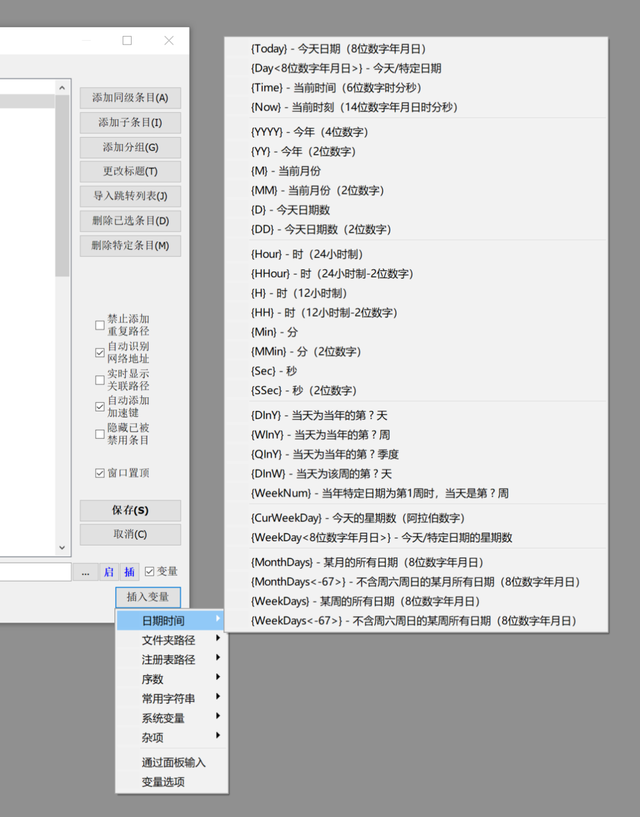Insert the {Now} timestamp variable
The height and width of the screenshot is (817, 640).
[x=416, y=107]
